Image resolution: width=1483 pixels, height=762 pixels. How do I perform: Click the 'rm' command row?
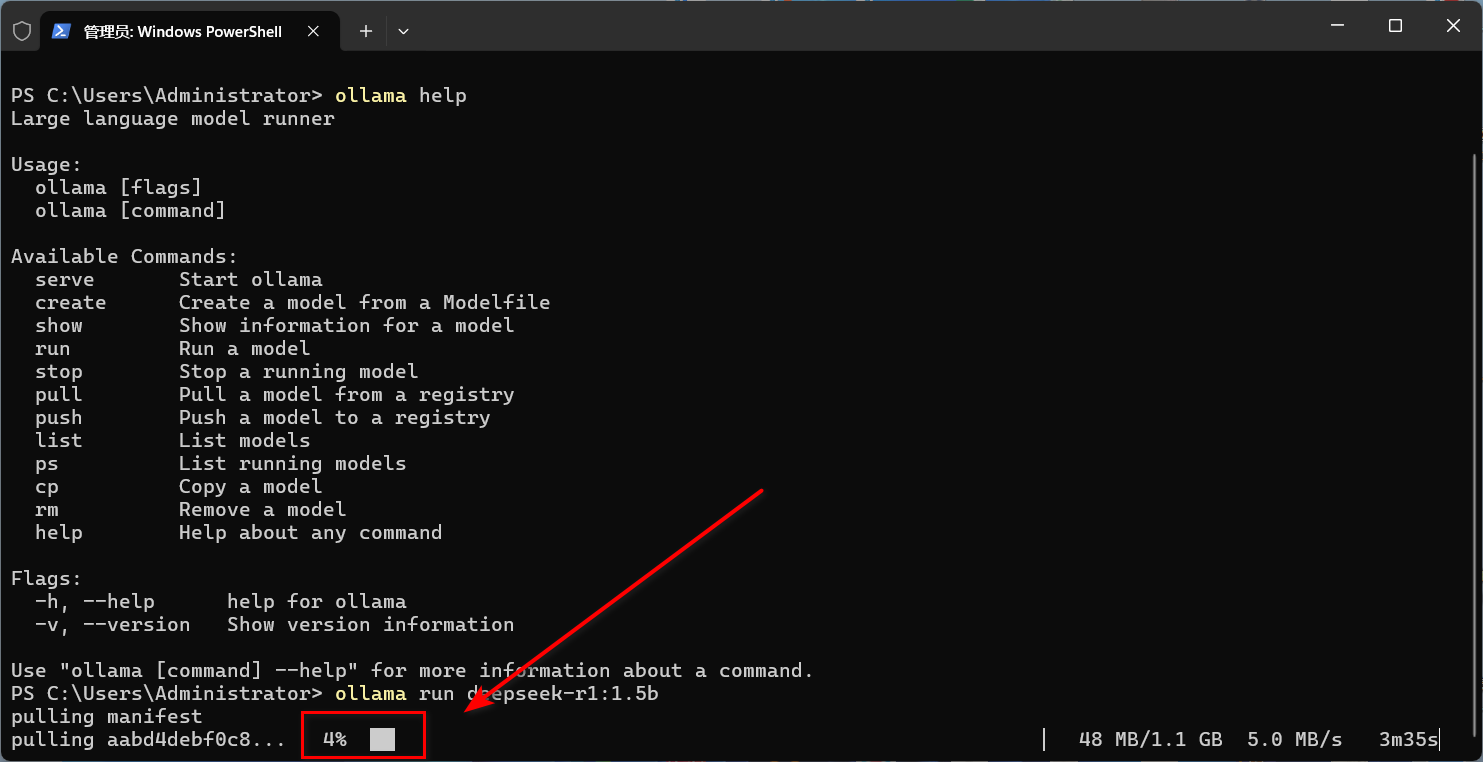(x=191, y=510)
